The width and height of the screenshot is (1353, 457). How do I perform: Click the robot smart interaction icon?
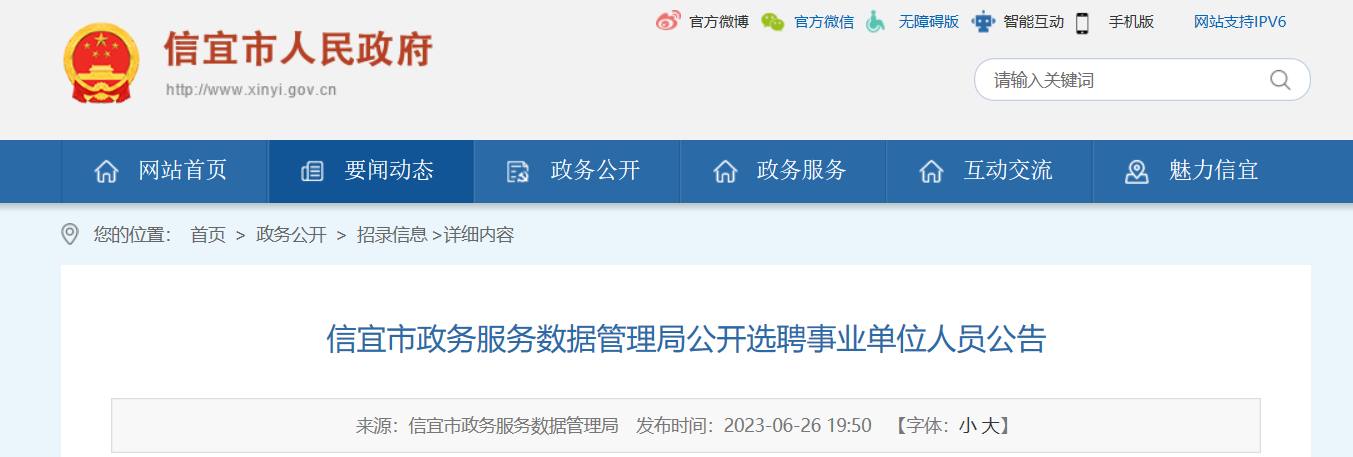984,21
